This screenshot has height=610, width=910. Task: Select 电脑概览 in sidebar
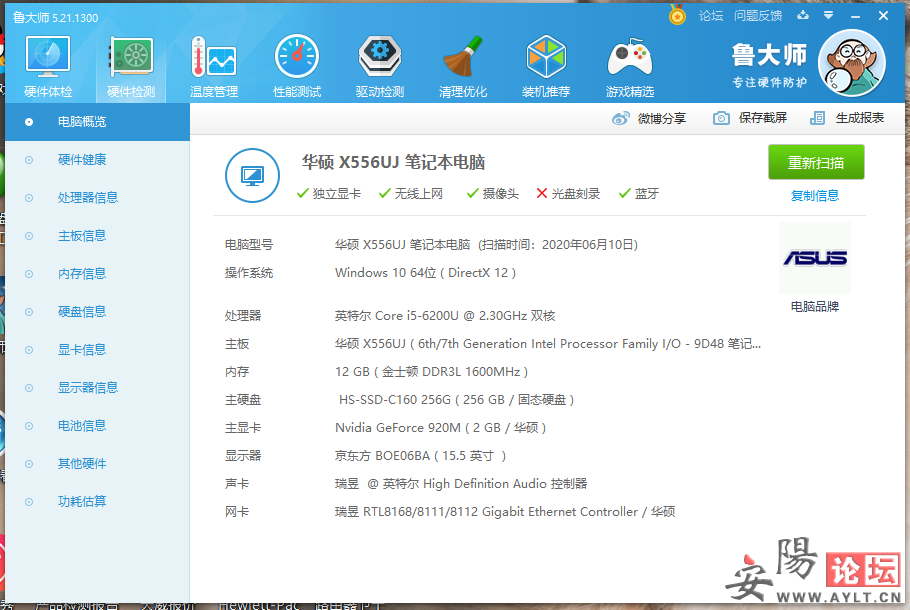[98, 122]
